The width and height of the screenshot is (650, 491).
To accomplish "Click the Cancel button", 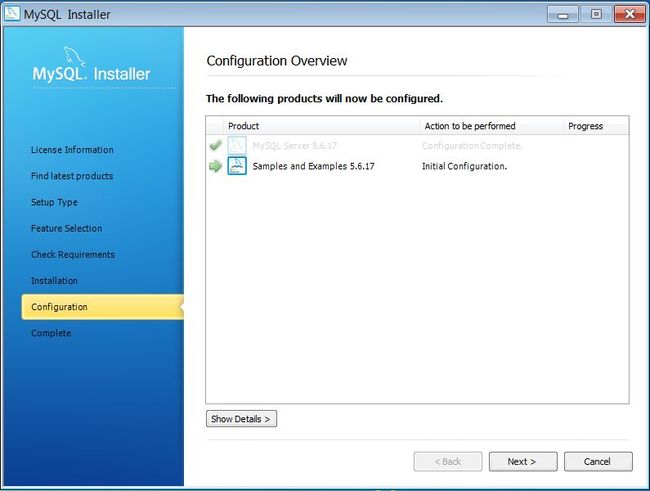I will pyautogui.click(x=598, y=462).
